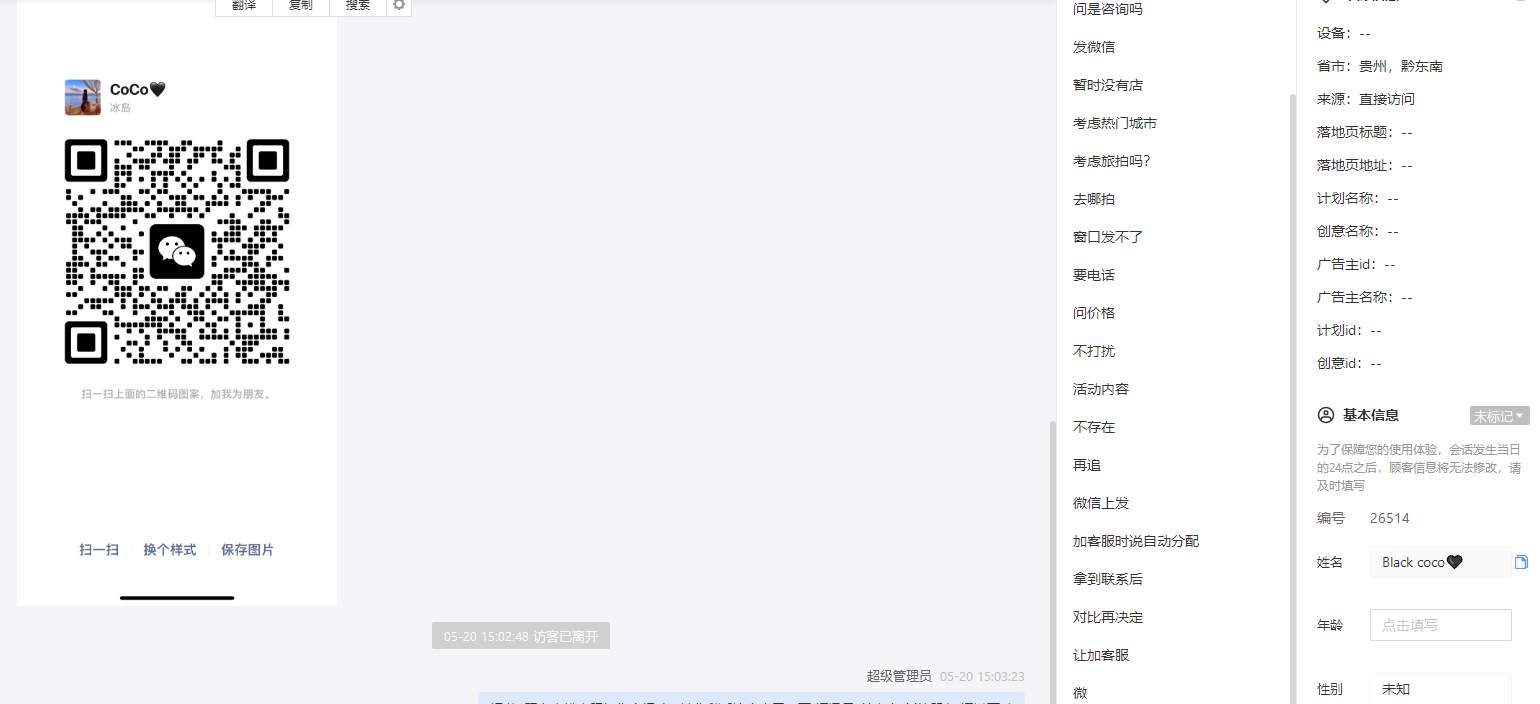The width and height of the screenshot is (1540, 704).
Task: Click the CoCo name on QR card
Action: click(138, 90)
